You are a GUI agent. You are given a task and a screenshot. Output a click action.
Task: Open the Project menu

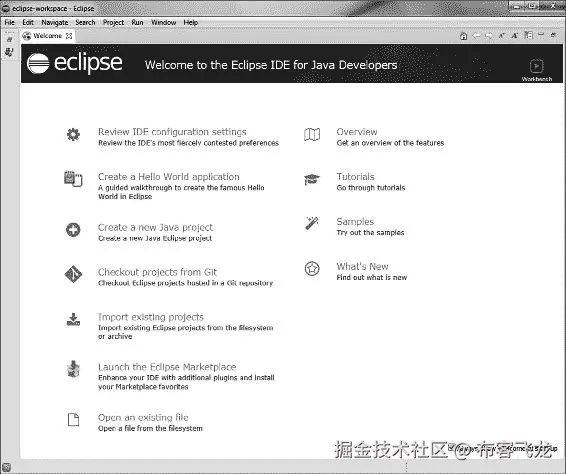[113, 22]
